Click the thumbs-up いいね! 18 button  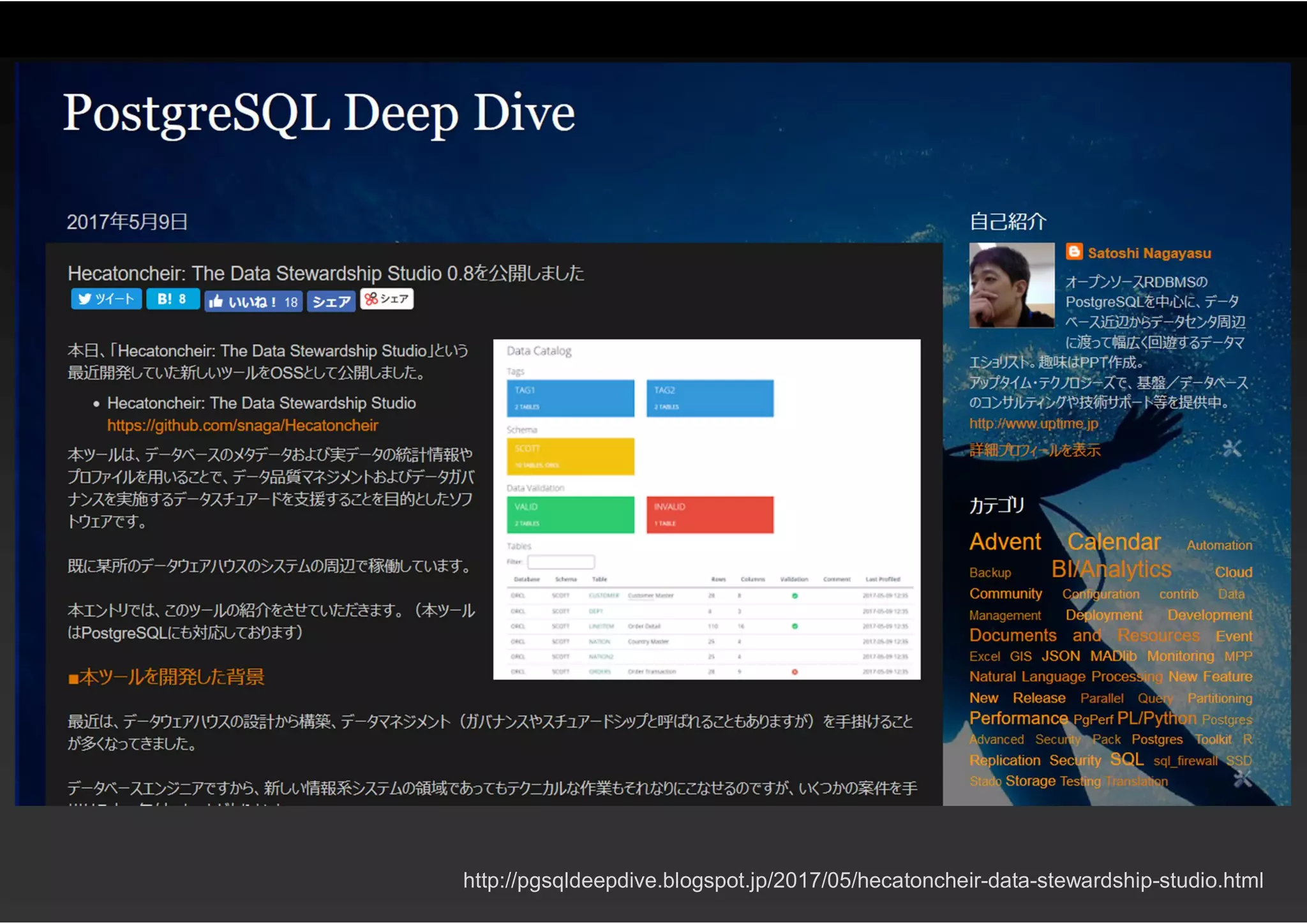coord(253,301)
